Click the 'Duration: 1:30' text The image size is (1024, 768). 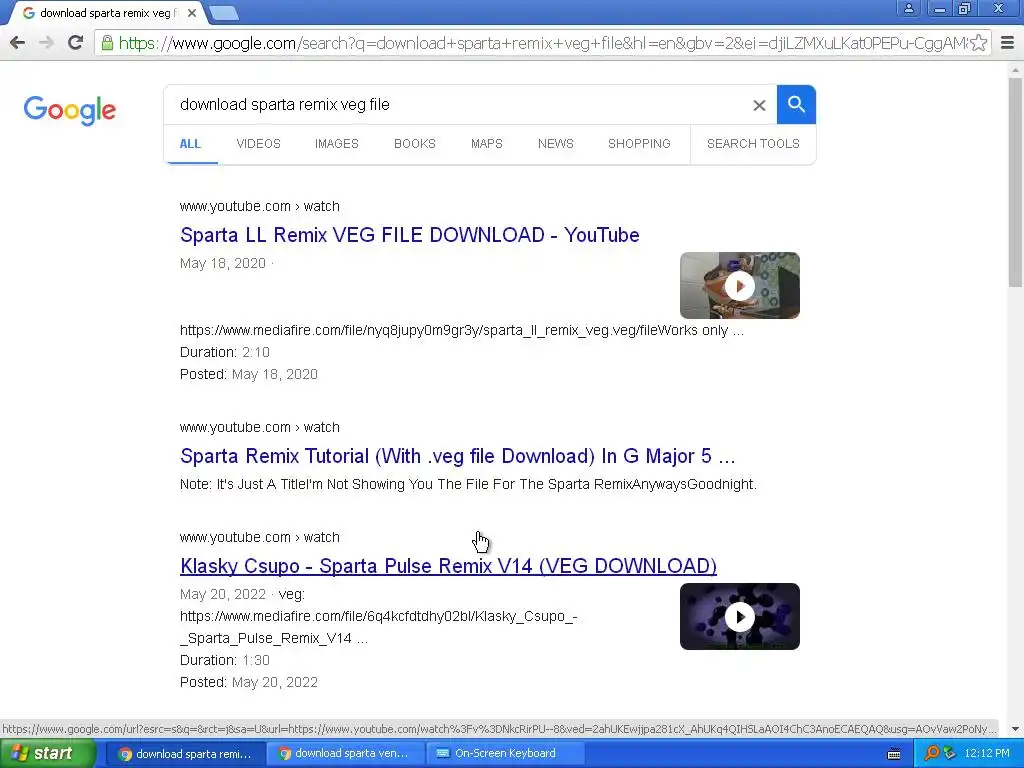[225, 660]
